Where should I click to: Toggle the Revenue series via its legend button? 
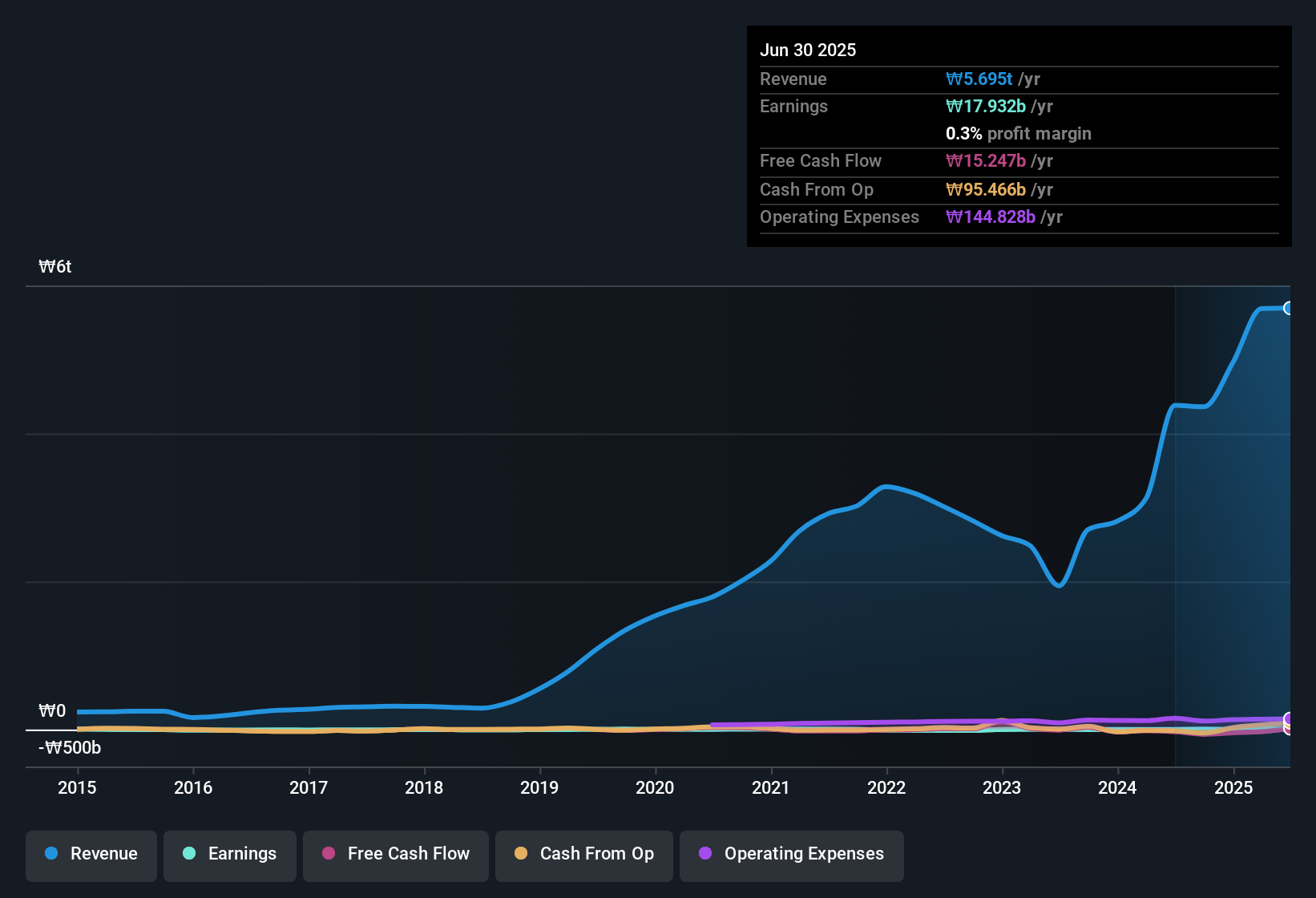[91, 854]
